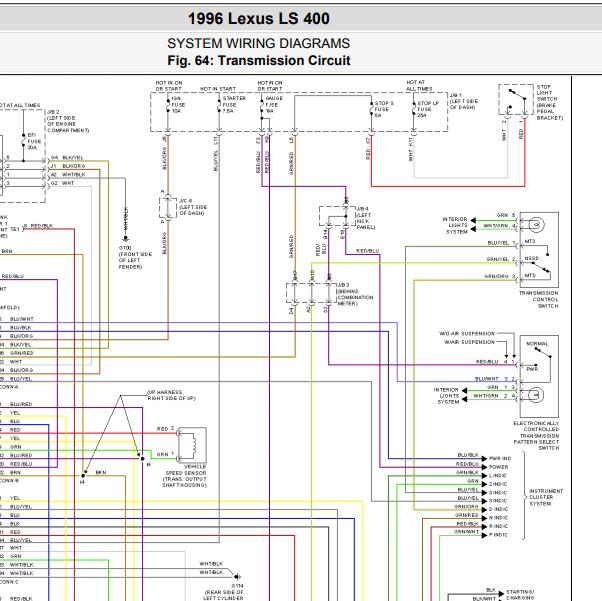Click PWR position in pattern select switch
602x601 pixels.
point(532,369)
